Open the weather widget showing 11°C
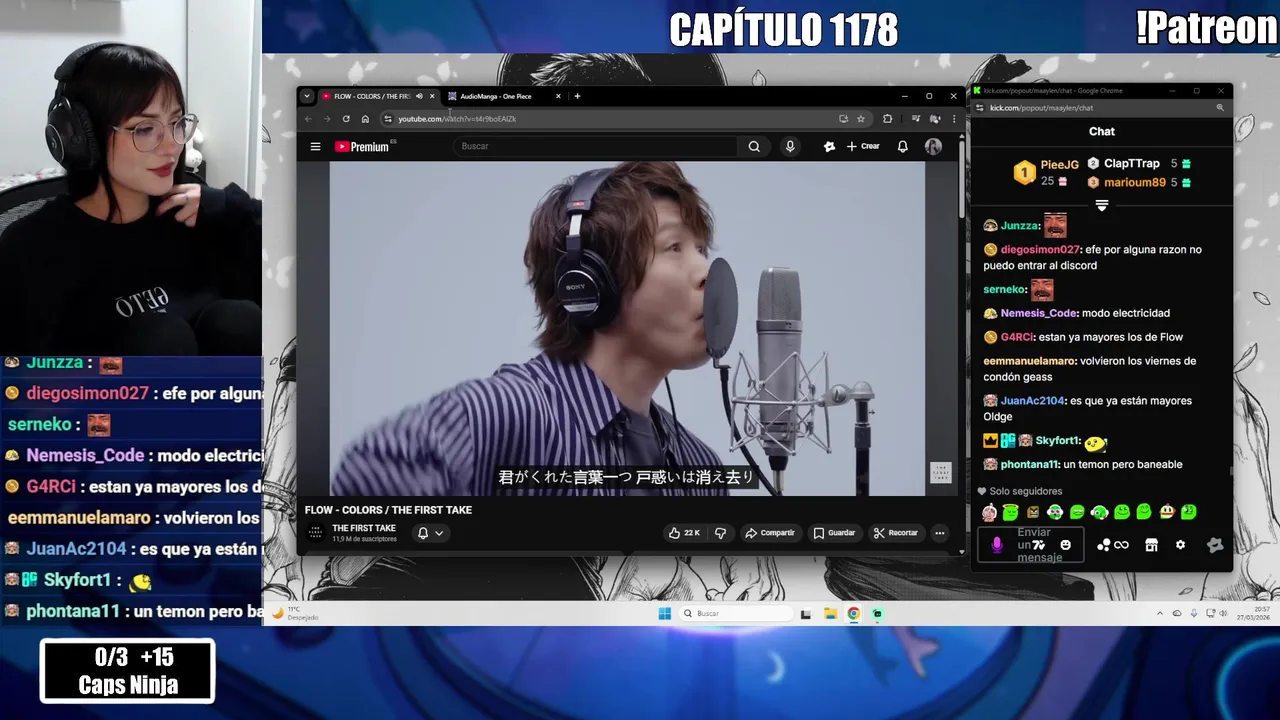The image size is (1280, 720). (296, 613)
